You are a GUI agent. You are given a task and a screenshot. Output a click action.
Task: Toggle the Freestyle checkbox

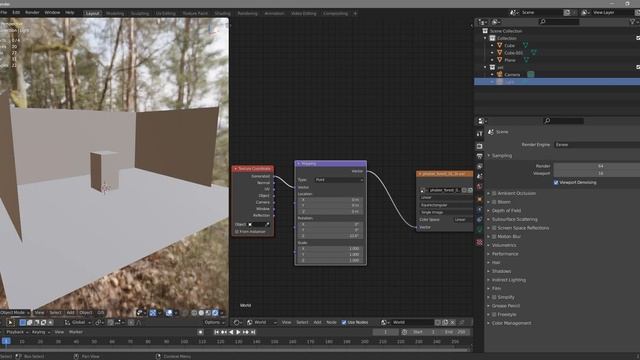[494, 314]
